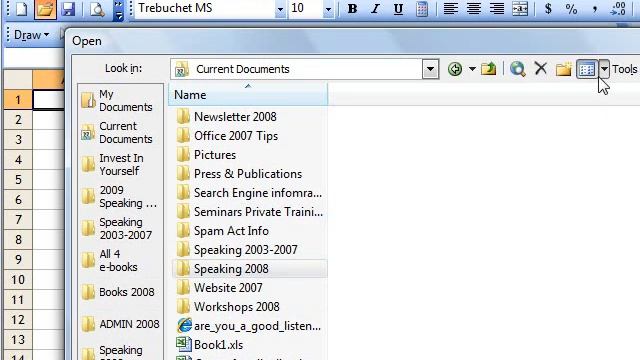Open the Views dropdown arrow

[604, 69]
